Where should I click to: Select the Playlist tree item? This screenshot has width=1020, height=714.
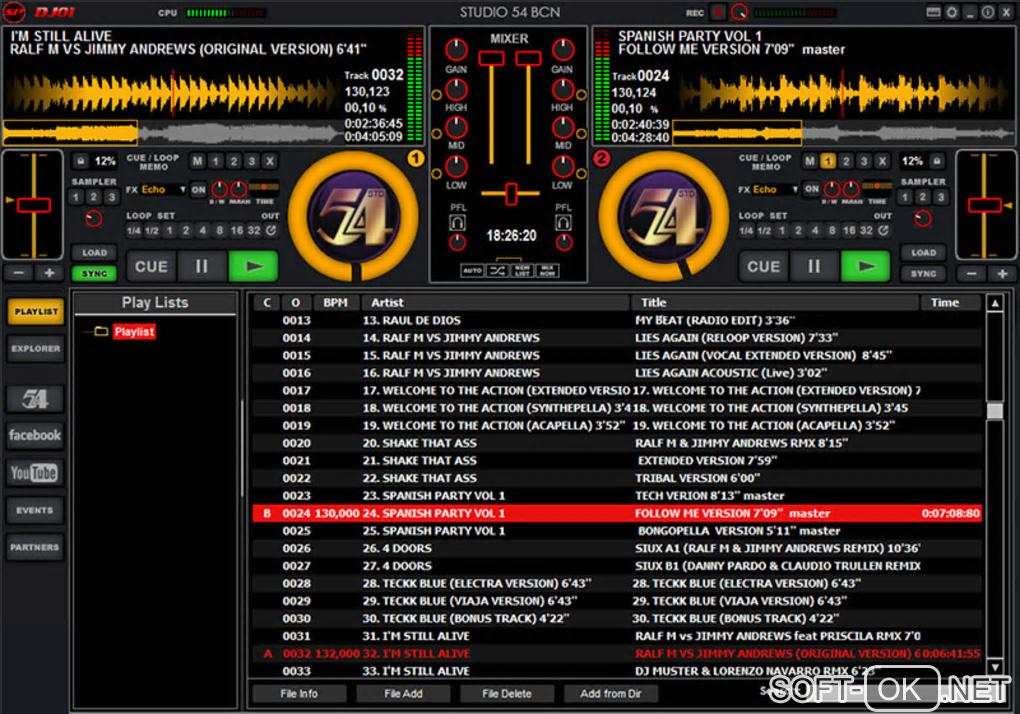[x=134, y=332]
